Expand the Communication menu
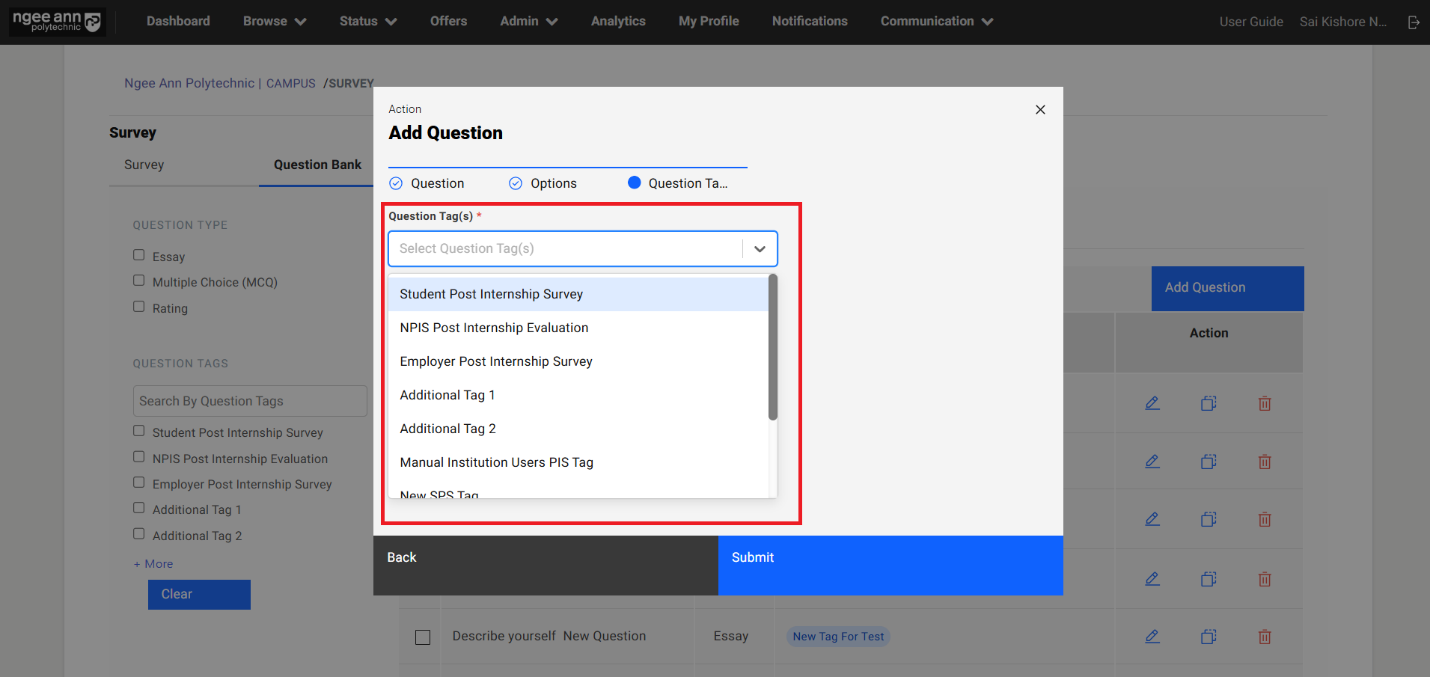Image resolution: width=1430 pixels, height=677 pixels. 936,21
